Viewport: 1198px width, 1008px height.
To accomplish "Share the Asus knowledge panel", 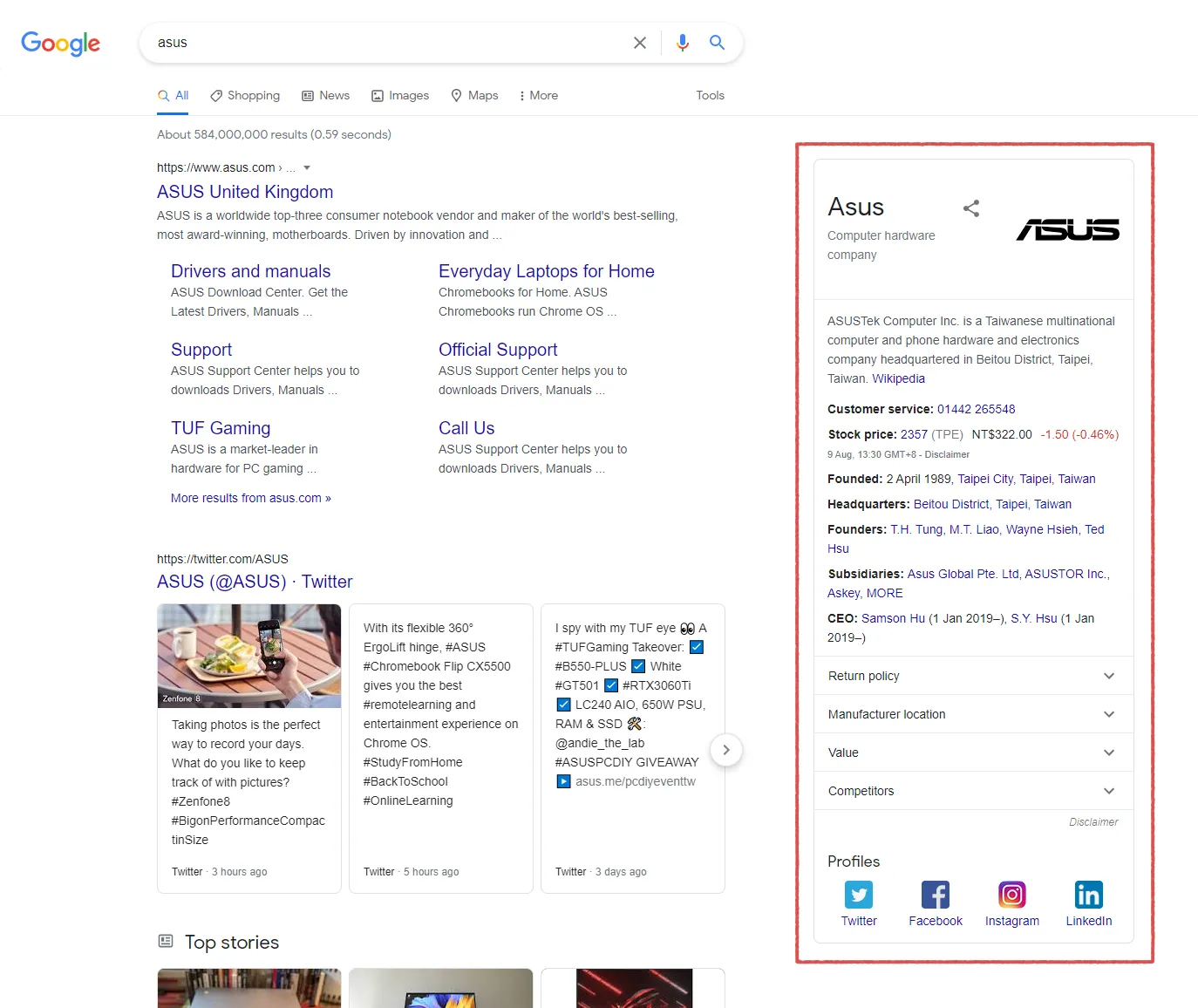I will pos(970,208).
